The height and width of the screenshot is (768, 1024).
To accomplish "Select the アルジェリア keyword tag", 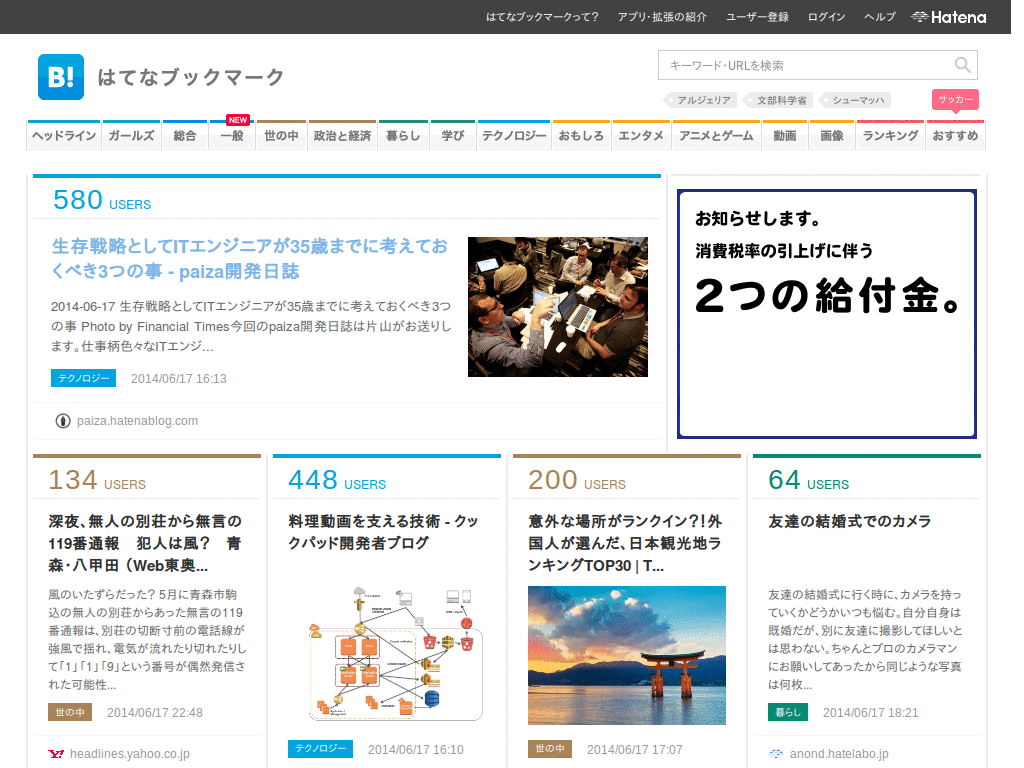I will click(701, 100).
